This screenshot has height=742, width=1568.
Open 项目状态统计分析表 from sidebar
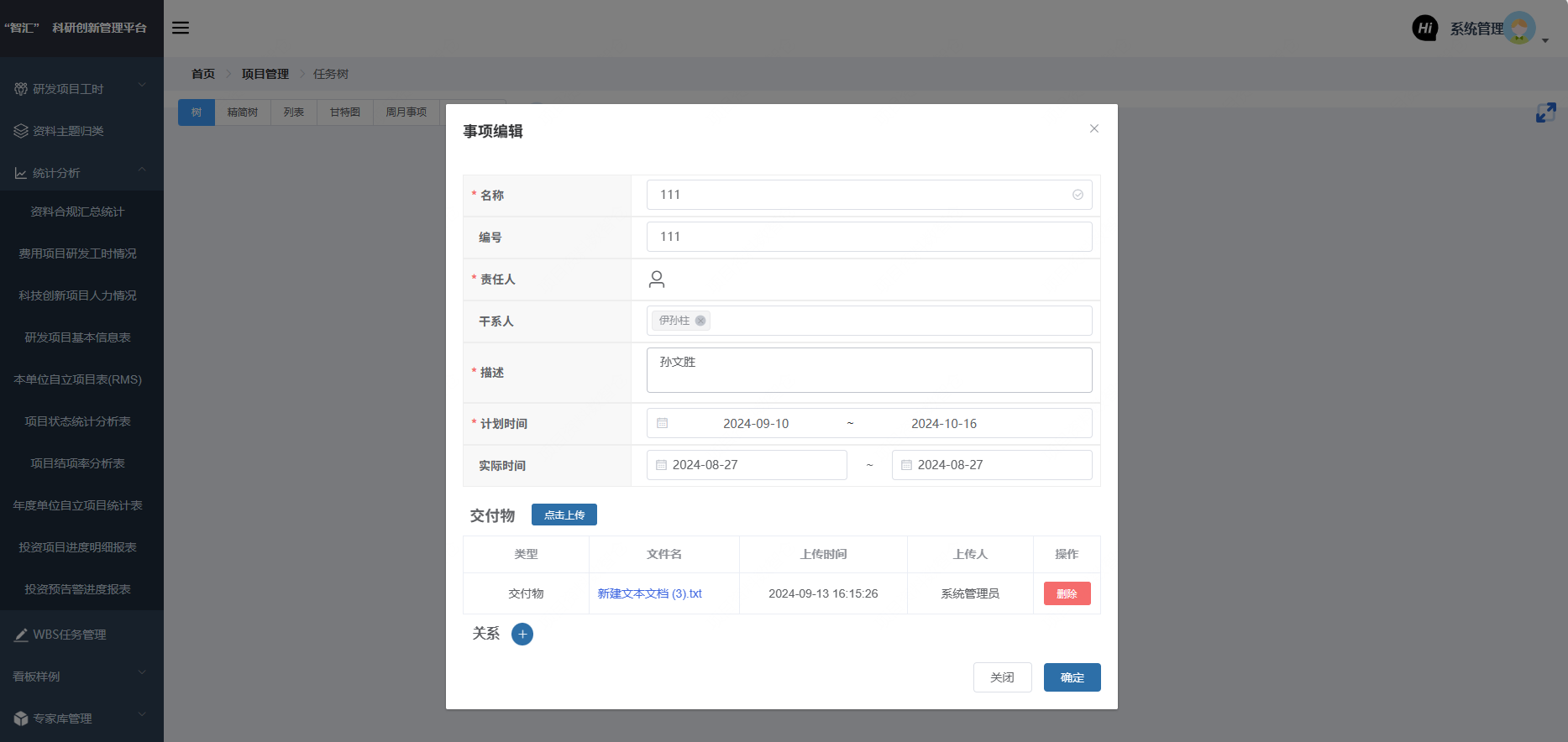(77, 421)
